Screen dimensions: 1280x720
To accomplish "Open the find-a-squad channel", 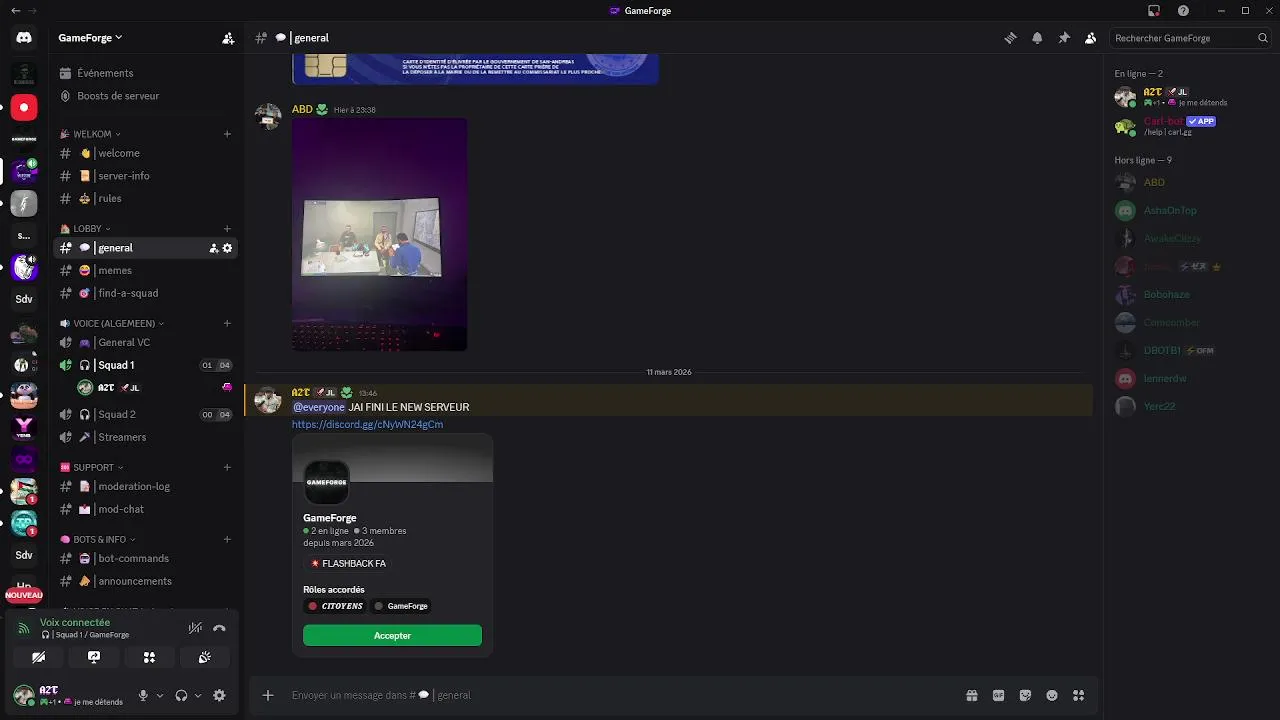I will (x=146, y=293).
